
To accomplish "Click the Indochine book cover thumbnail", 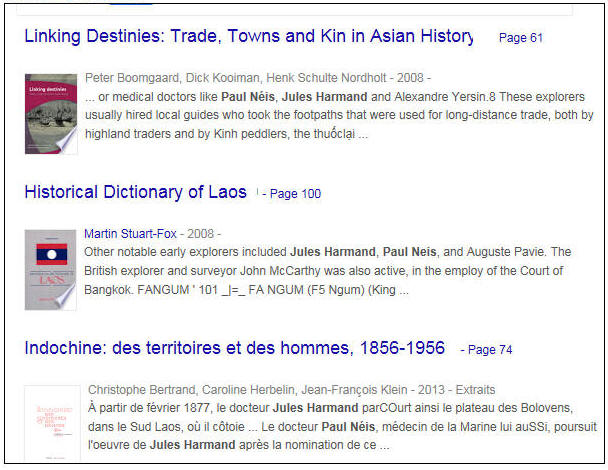I will tap(51, 424).
